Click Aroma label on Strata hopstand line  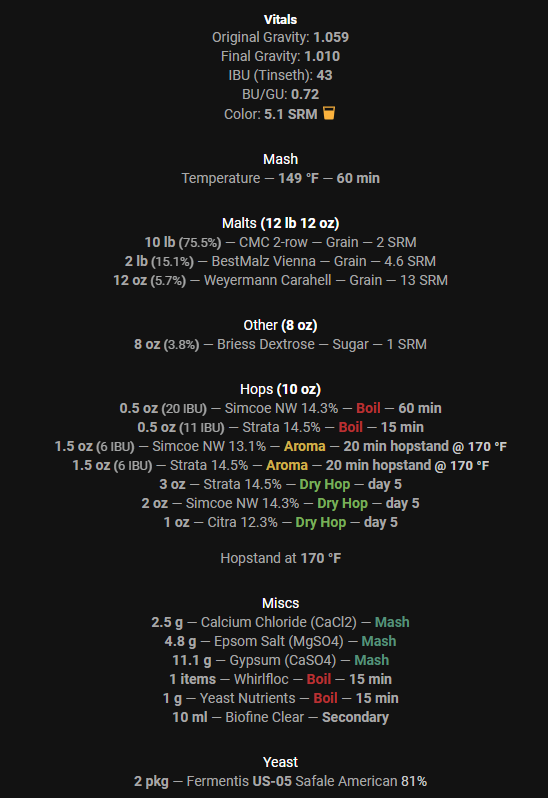[x=287, y=465]
